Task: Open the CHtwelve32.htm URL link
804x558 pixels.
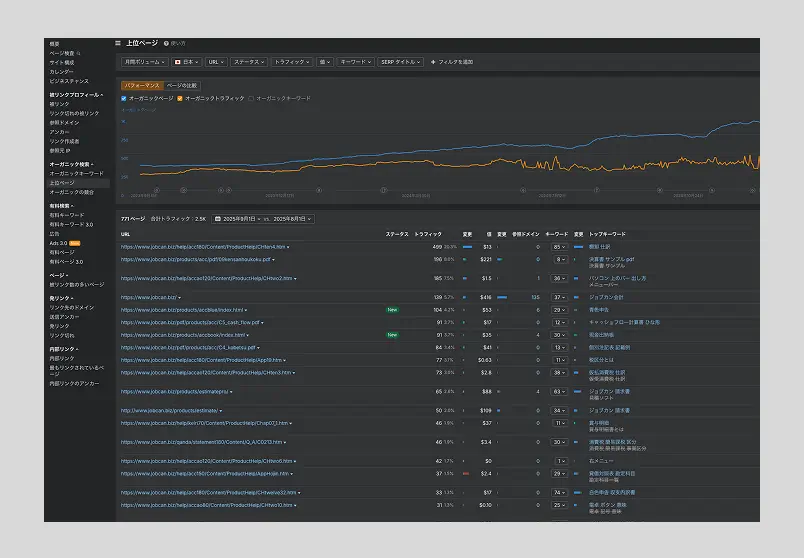Action: coord(209,493)
